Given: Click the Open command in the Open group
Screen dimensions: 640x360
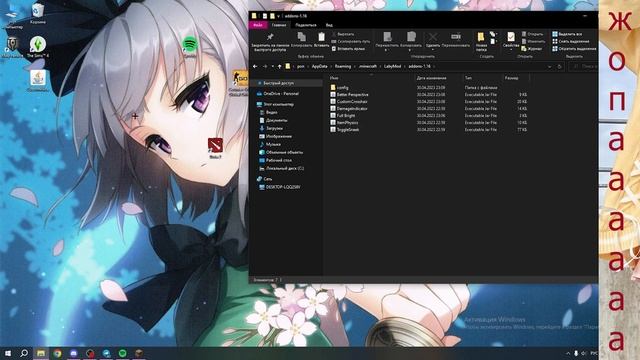Looking at the screenshot, I should pyautogui.click(x=532, y=34).
